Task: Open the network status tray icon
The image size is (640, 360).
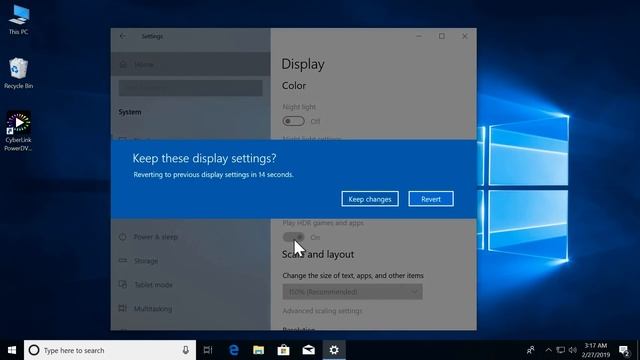Action: point(561,350)
